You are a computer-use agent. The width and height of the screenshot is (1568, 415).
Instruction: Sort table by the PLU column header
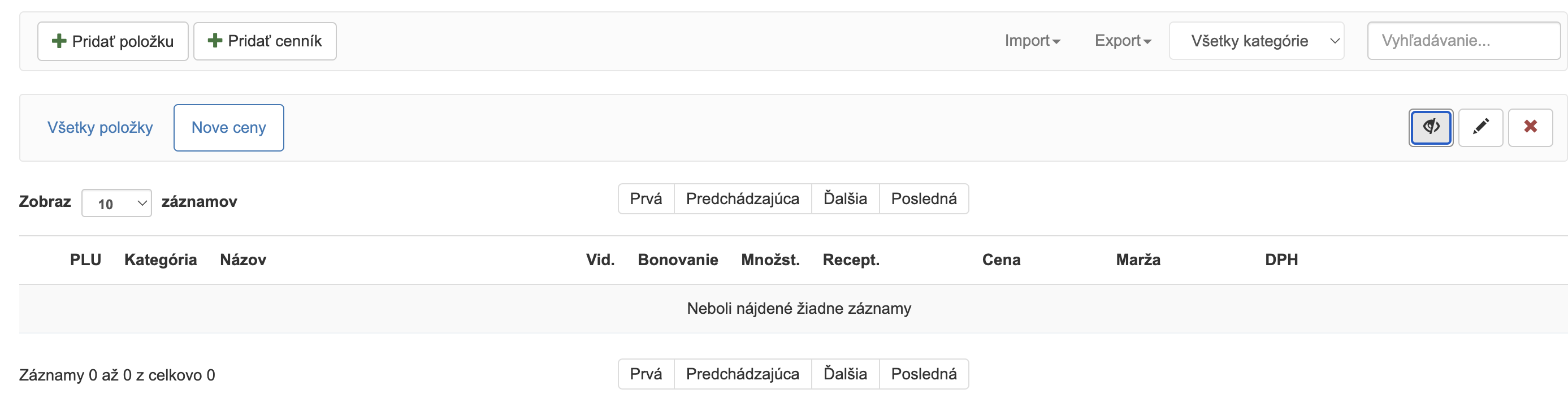(x=85, y=261)
